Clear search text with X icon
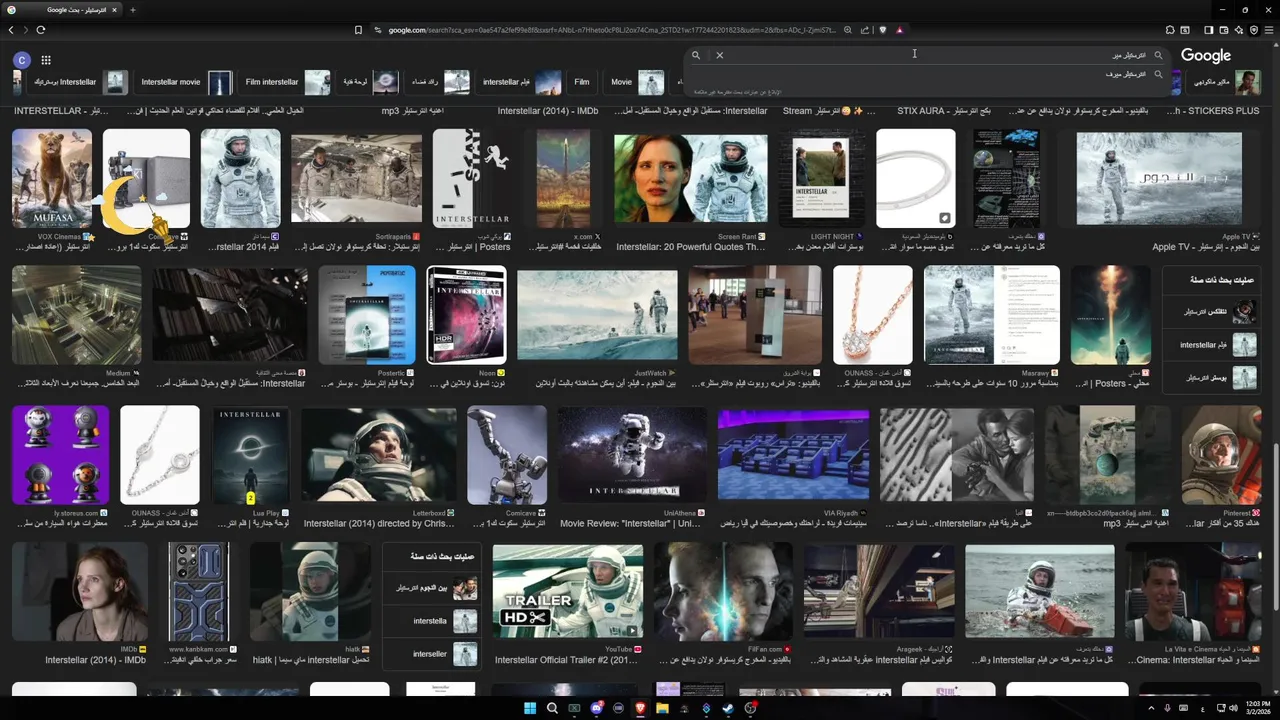1280x720 pixels. (x=719, y=55)
